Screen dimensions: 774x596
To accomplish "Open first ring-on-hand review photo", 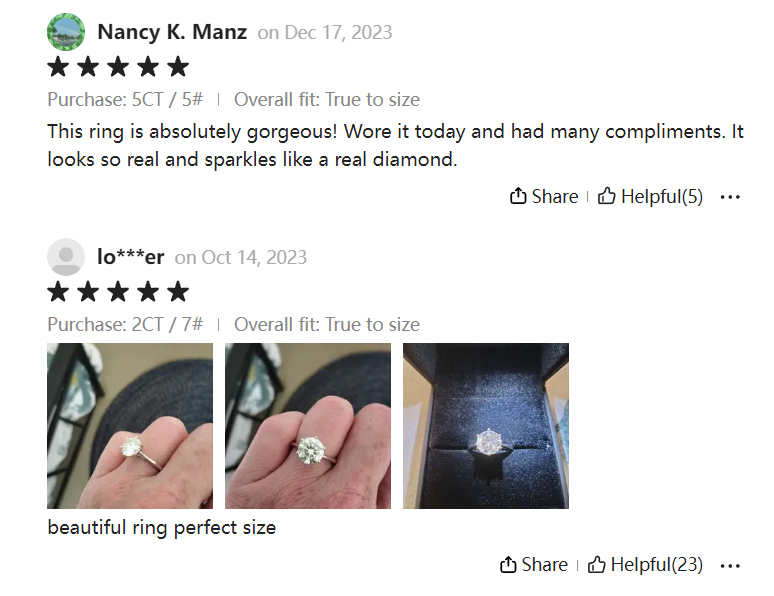I will pyautogui.click(x=130, y=426).
